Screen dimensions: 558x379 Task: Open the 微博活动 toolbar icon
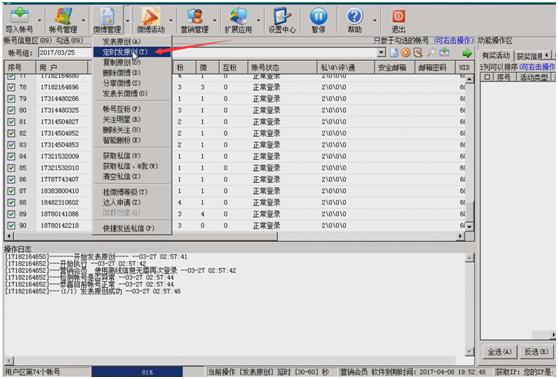tap(151, 16)
